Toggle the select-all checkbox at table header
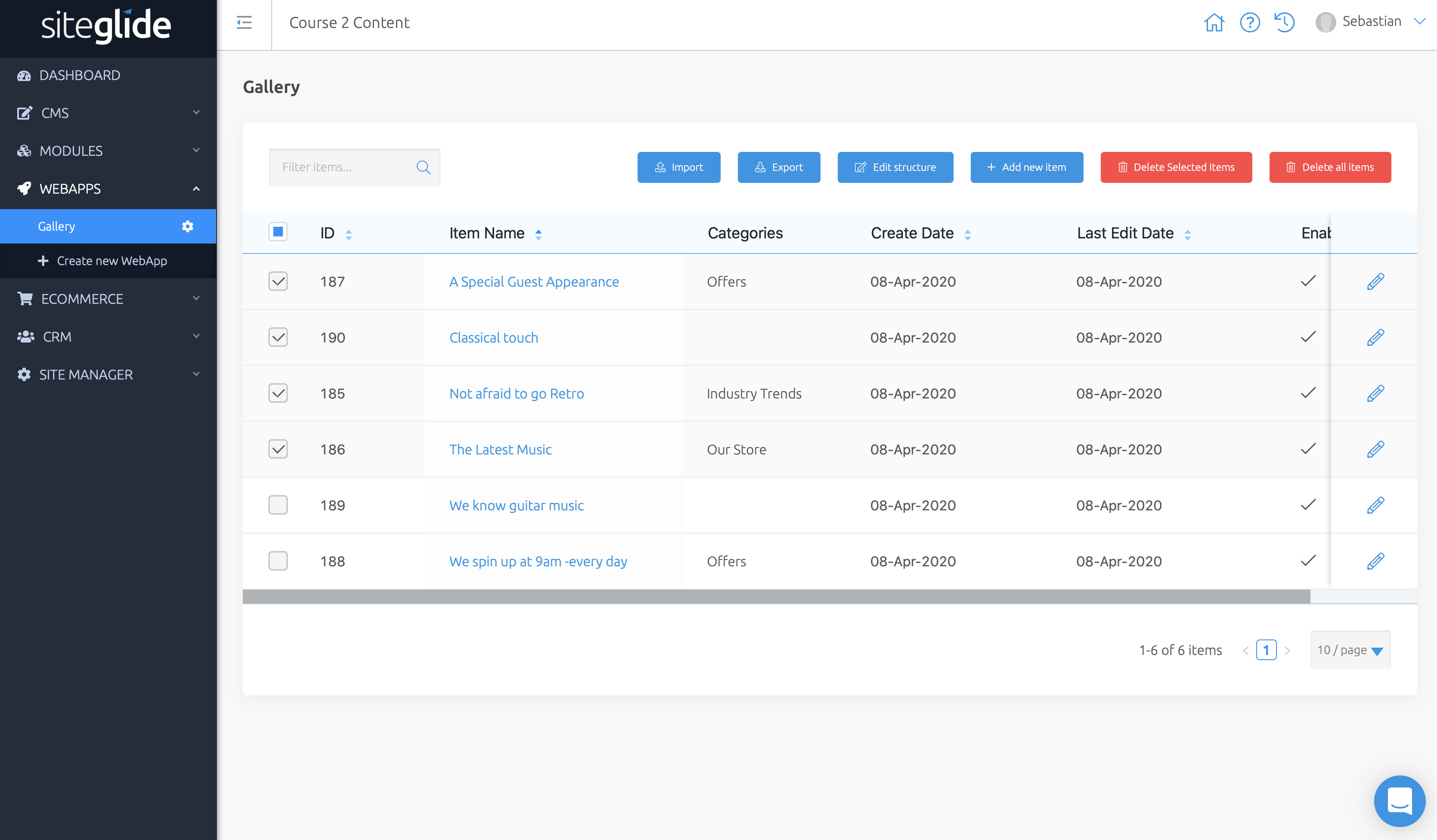The image size is (1437, 840). point(278,232)
